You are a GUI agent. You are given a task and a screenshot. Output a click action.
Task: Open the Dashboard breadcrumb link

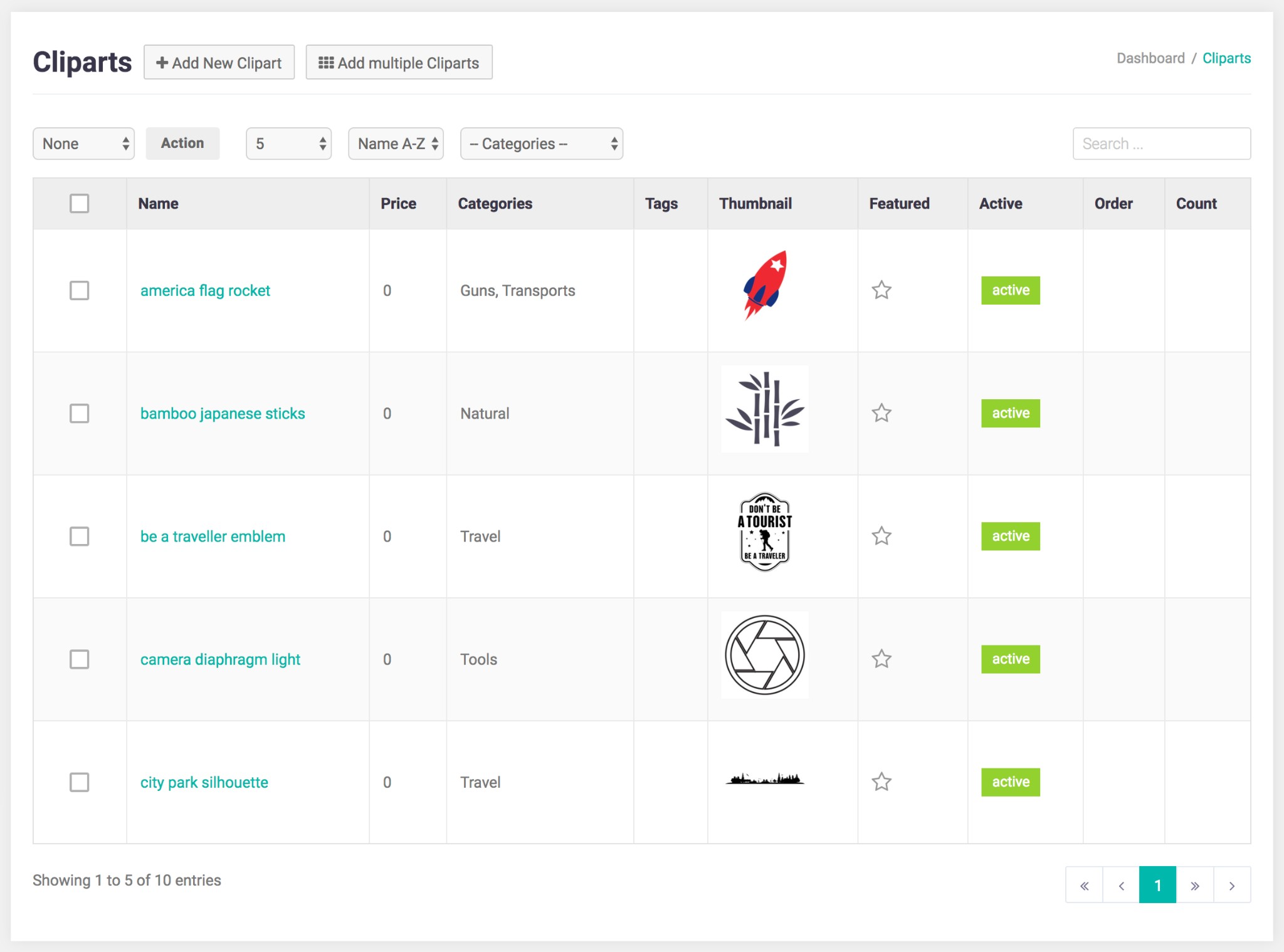[x=1150, y=58]
